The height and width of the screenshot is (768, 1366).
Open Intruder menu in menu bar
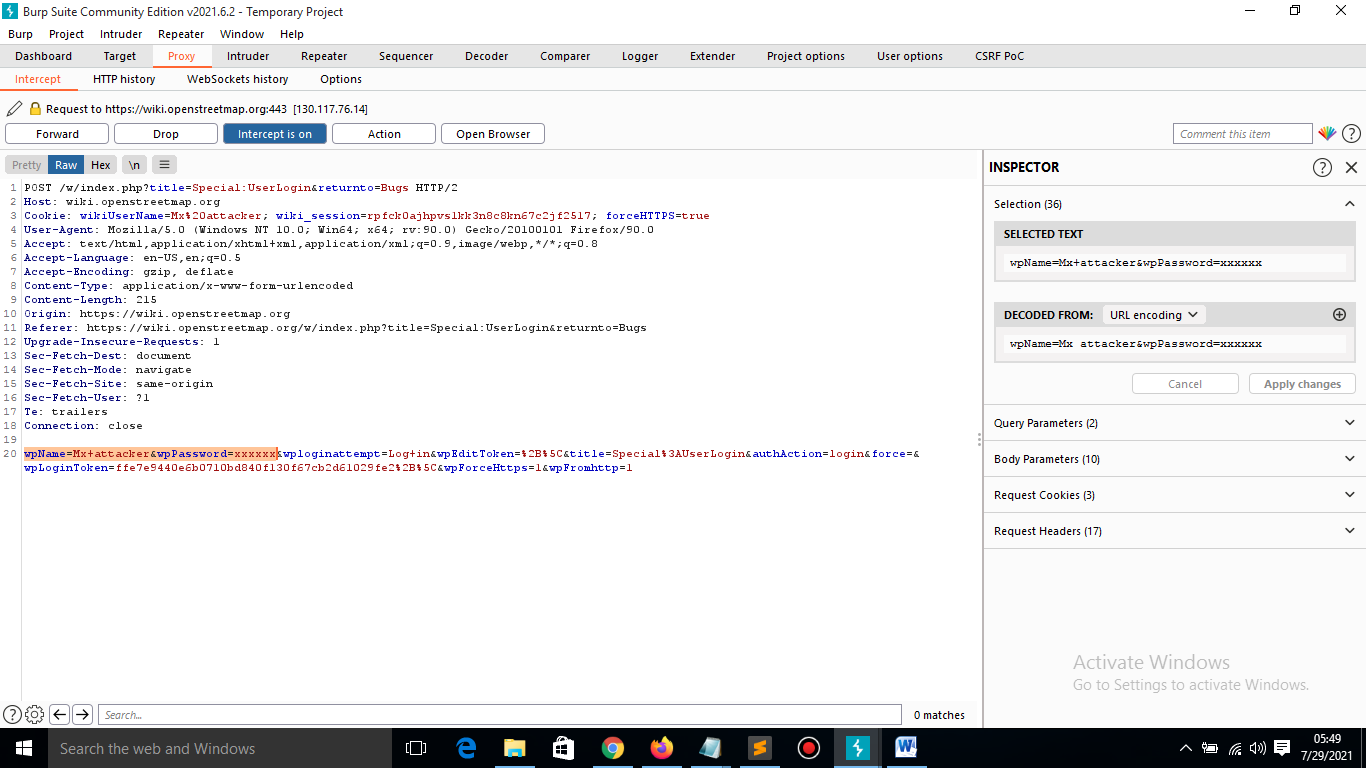[121, 34]
